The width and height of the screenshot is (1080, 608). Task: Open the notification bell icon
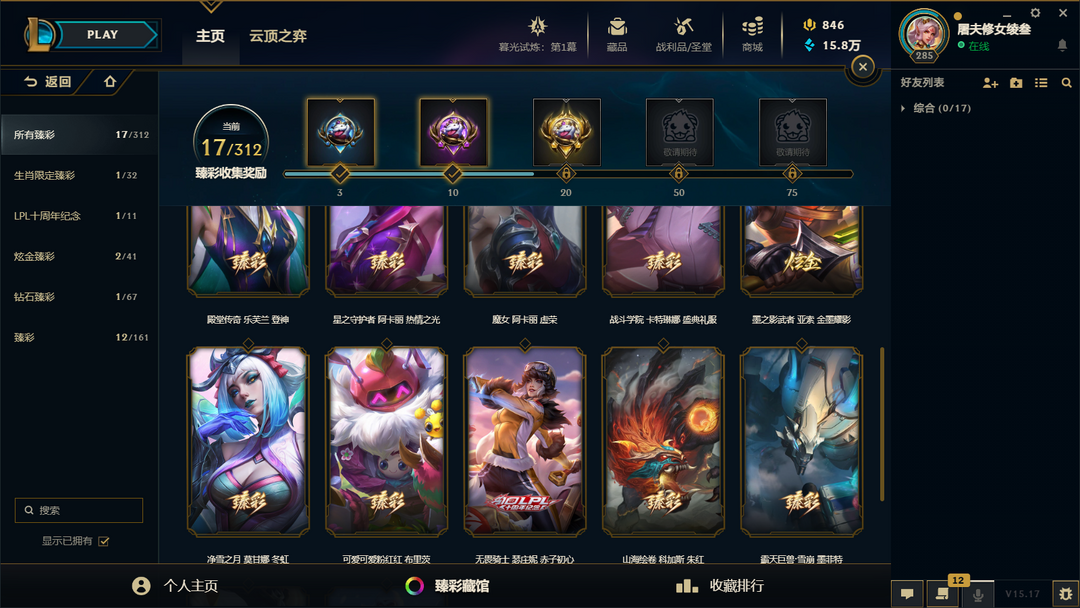[x=1062, y=45]
